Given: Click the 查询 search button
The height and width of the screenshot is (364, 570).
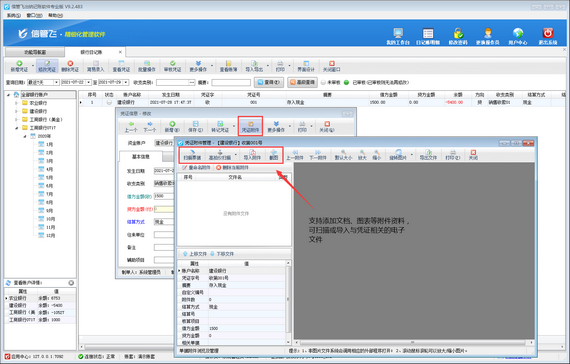Looking at the screenshot, I should [268, 83].
